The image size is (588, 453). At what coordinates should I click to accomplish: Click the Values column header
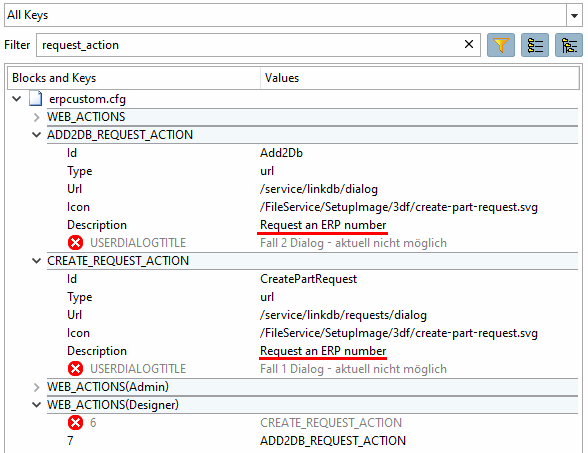click(420, 78)
